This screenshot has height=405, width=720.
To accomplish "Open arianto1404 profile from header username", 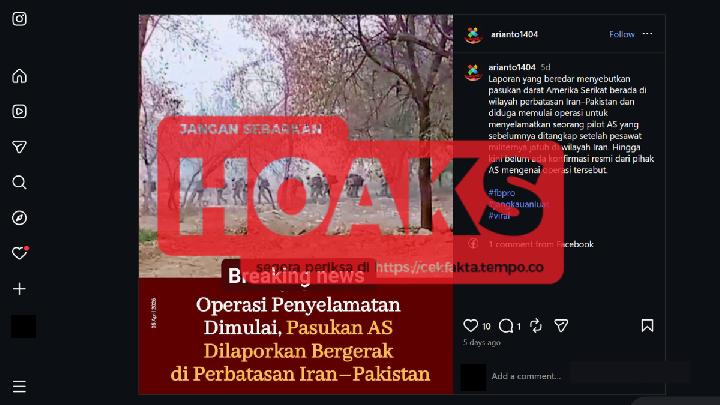I will click(514, 34).
